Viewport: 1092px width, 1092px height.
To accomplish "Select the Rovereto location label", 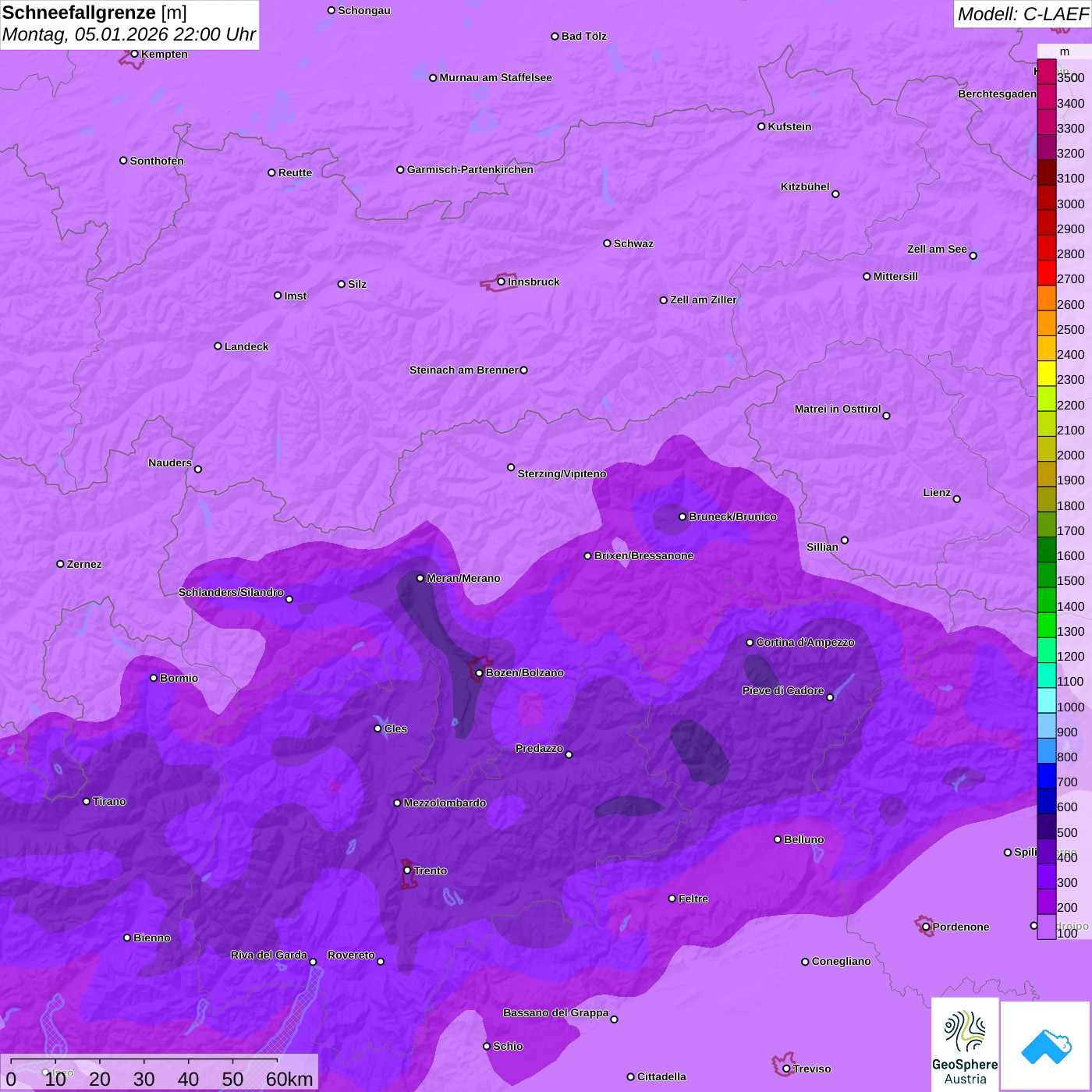I will click(x=351, y=955).
